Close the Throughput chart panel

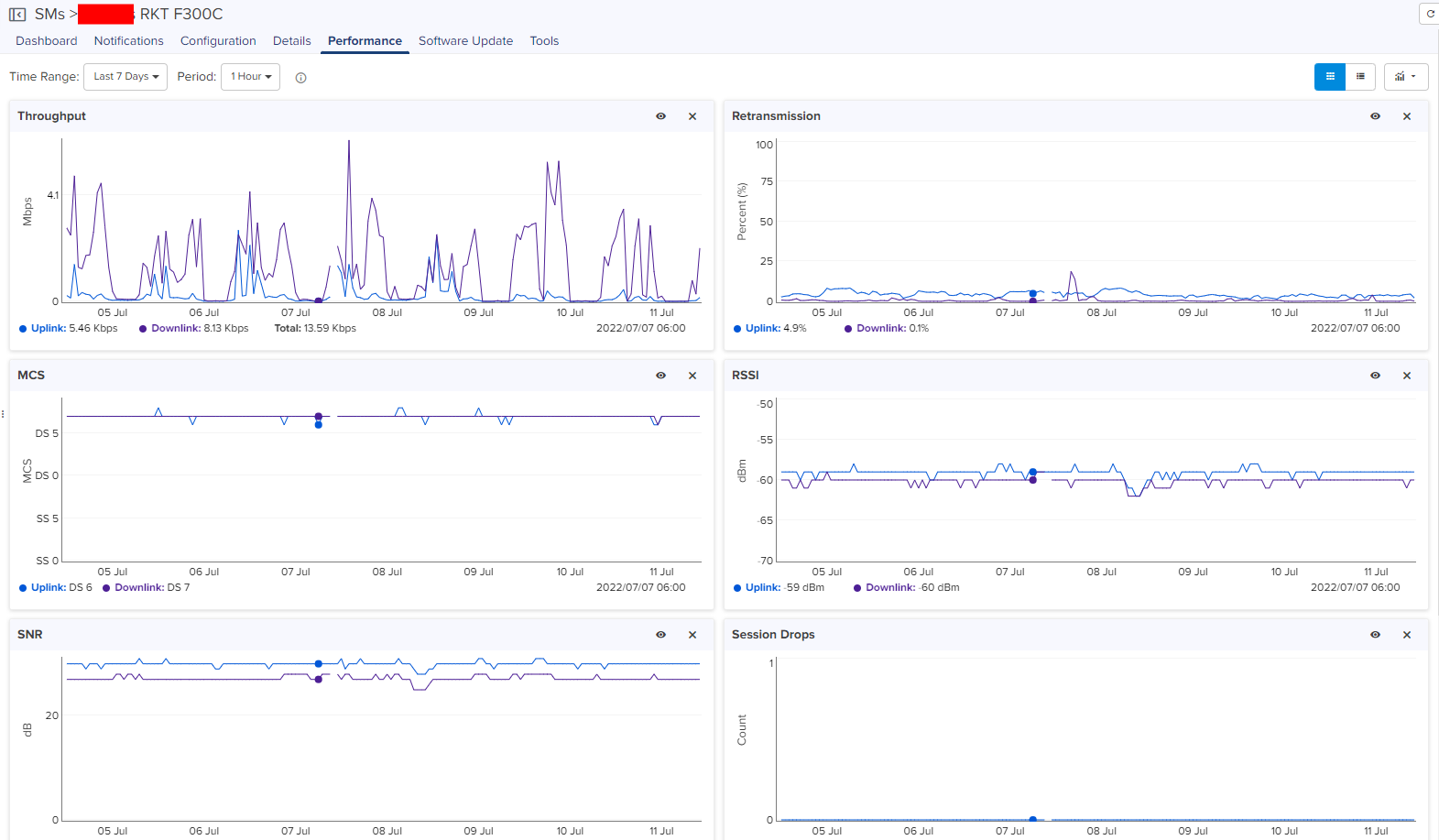692,116
